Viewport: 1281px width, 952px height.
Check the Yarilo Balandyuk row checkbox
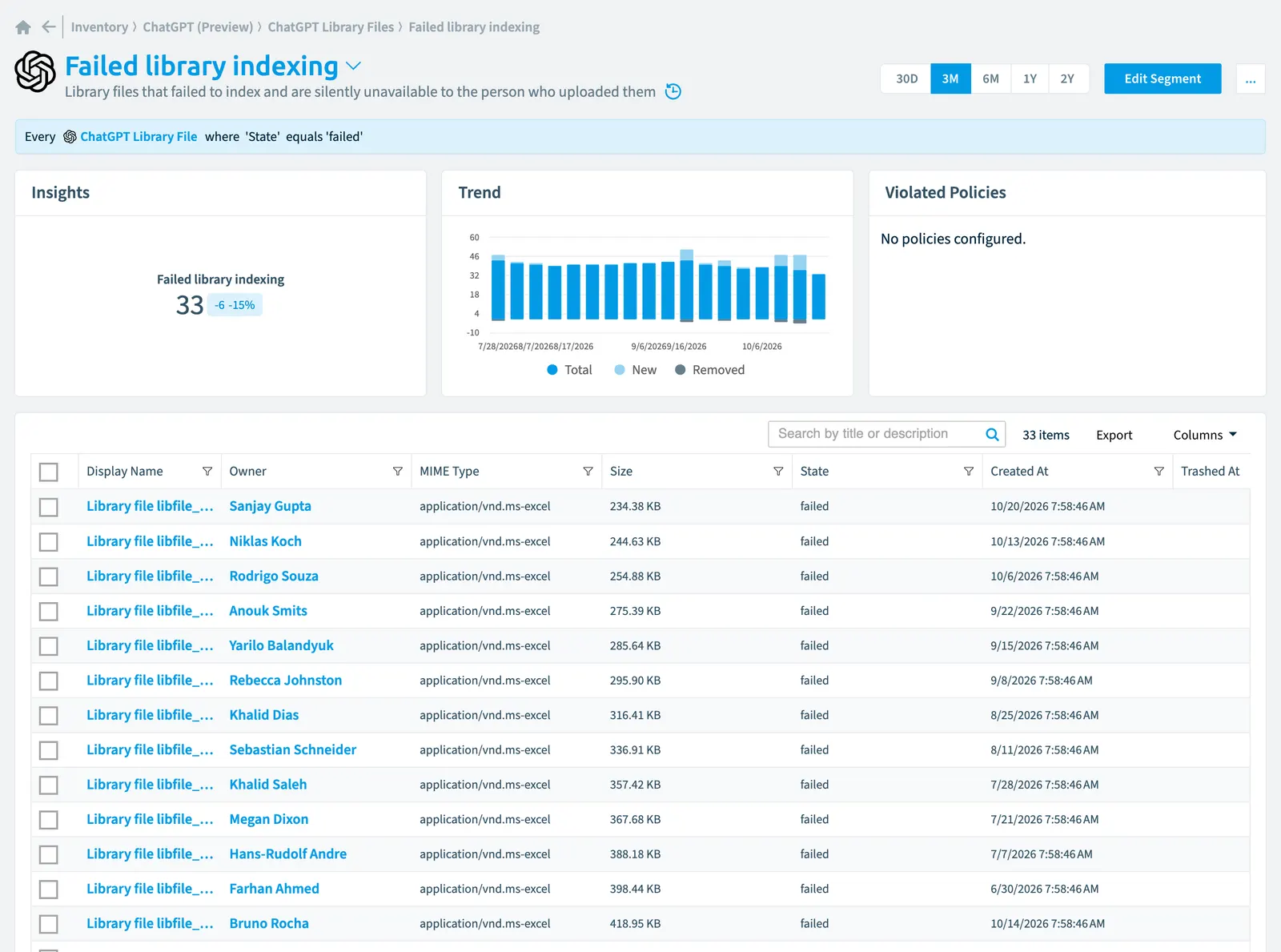(x=49, y=646)
